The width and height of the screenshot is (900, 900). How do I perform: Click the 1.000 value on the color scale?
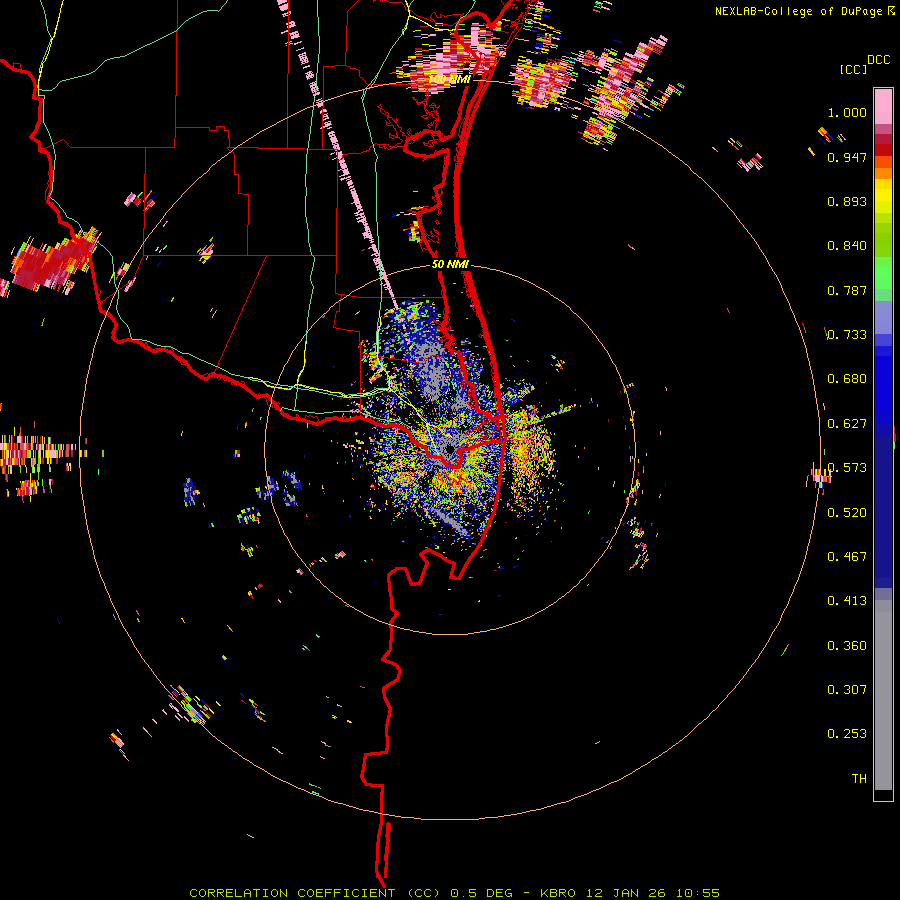pyautogui.click(x=847, y=112)
